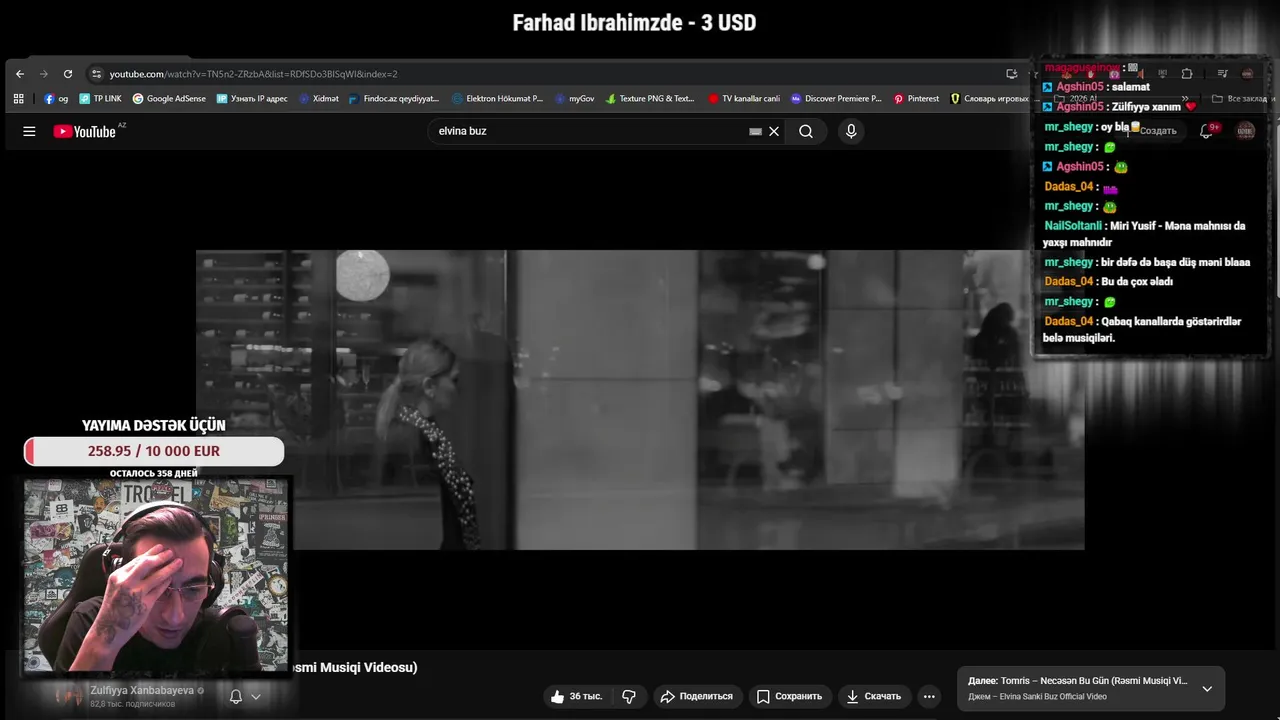This screenshot has width=1280, height=720.
Task: Click the Скачать download button
Action: (x=874, y=696)
